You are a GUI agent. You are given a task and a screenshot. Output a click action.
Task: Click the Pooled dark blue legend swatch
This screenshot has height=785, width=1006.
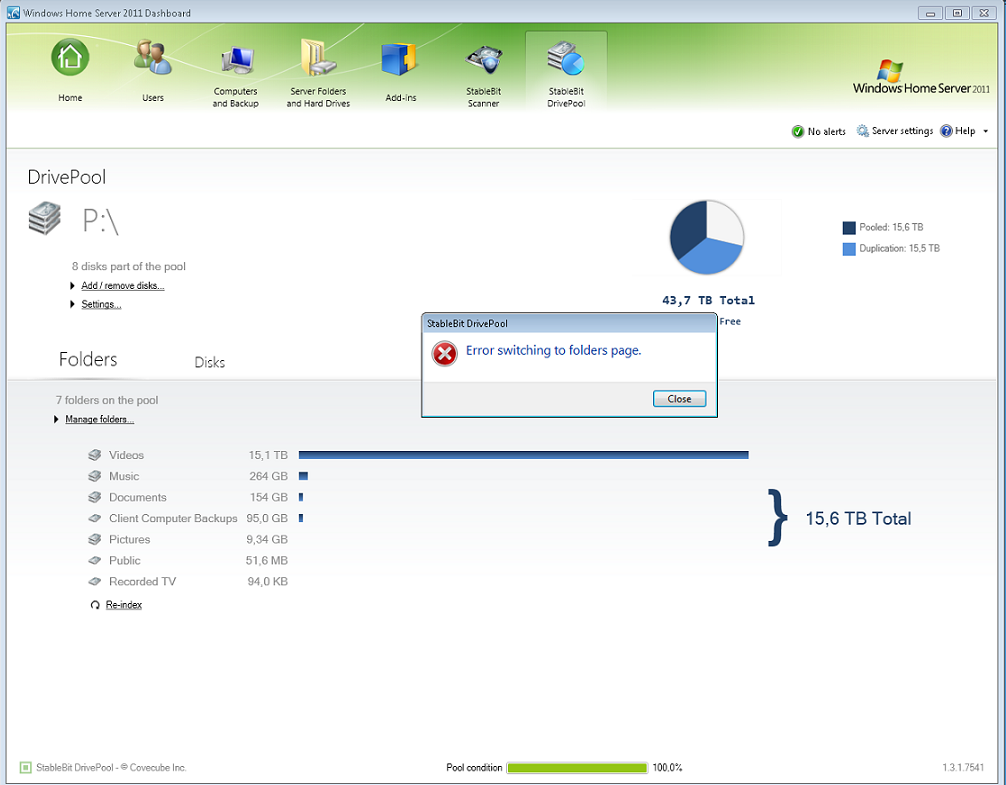point(849,228)
